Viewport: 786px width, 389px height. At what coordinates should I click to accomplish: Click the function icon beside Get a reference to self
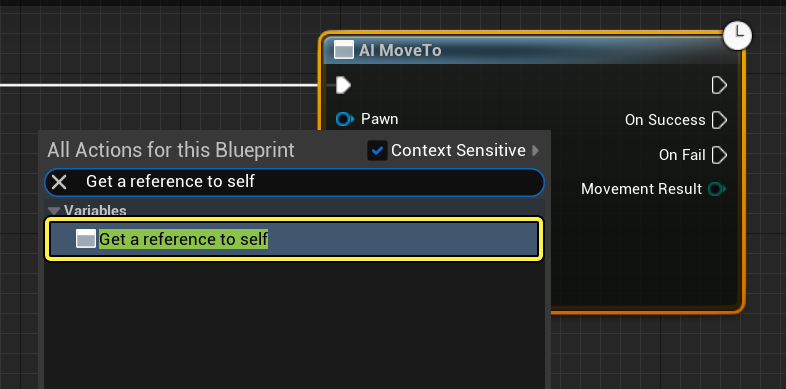pyautogui.click(x=86, y=239)
